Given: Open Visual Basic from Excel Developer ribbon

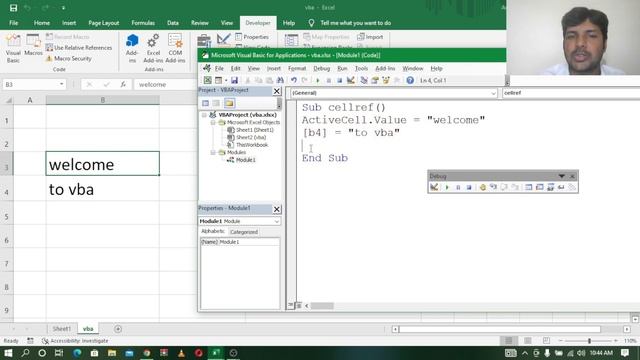Looking at the screenshot, I should pos(13,48).
